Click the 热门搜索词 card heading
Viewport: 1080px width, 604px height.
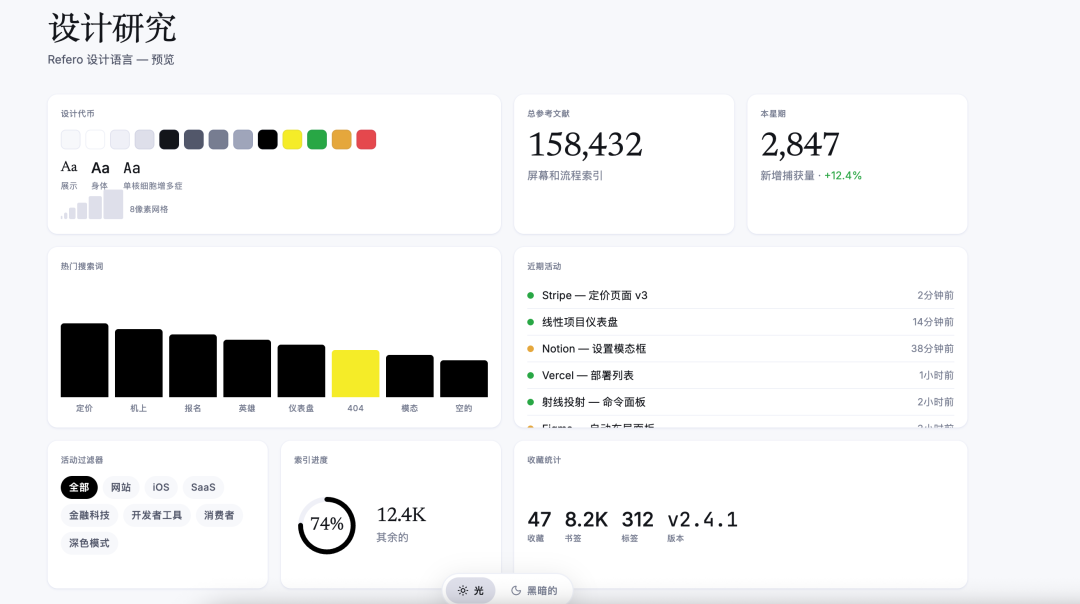[x=82, y=267]
